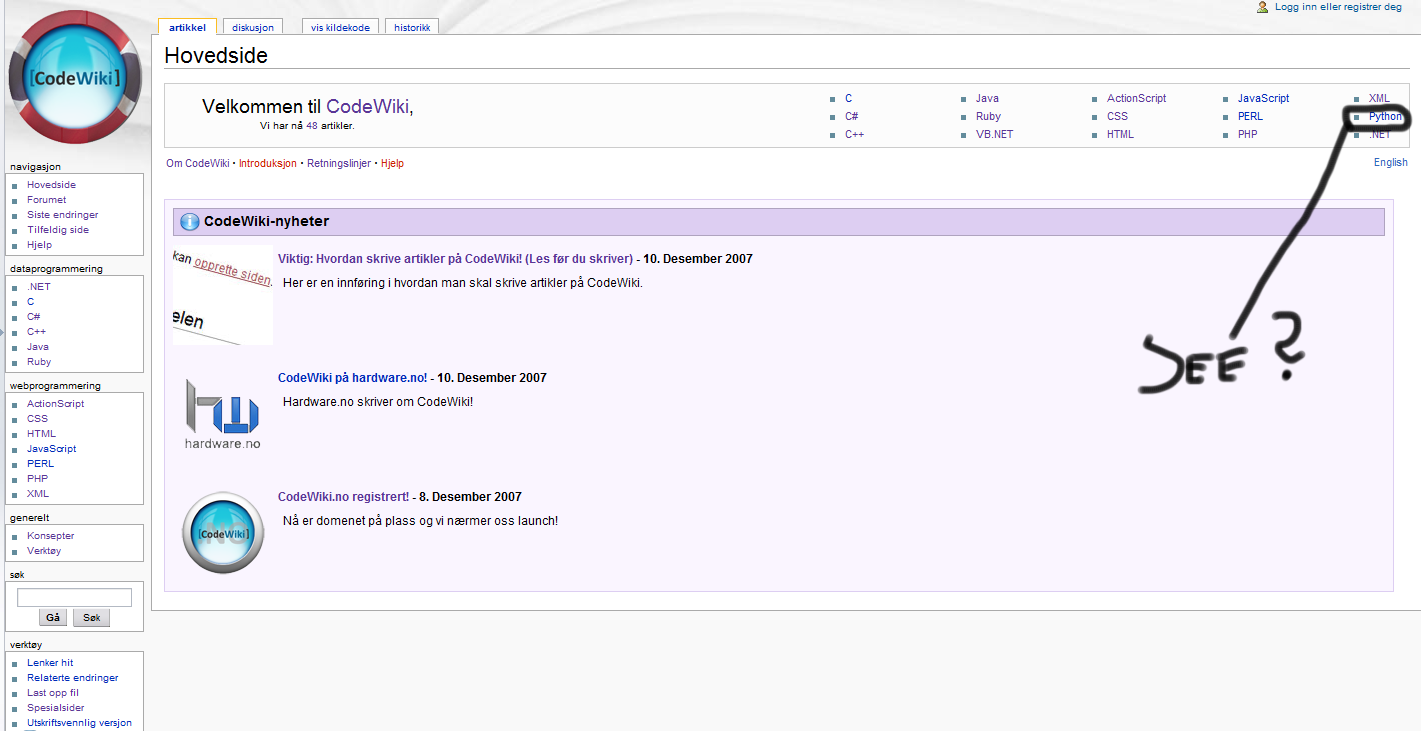This screenshot has height=731, width=1421.
Task: Open Relaterte endringer link
Action: click(73, 678)
